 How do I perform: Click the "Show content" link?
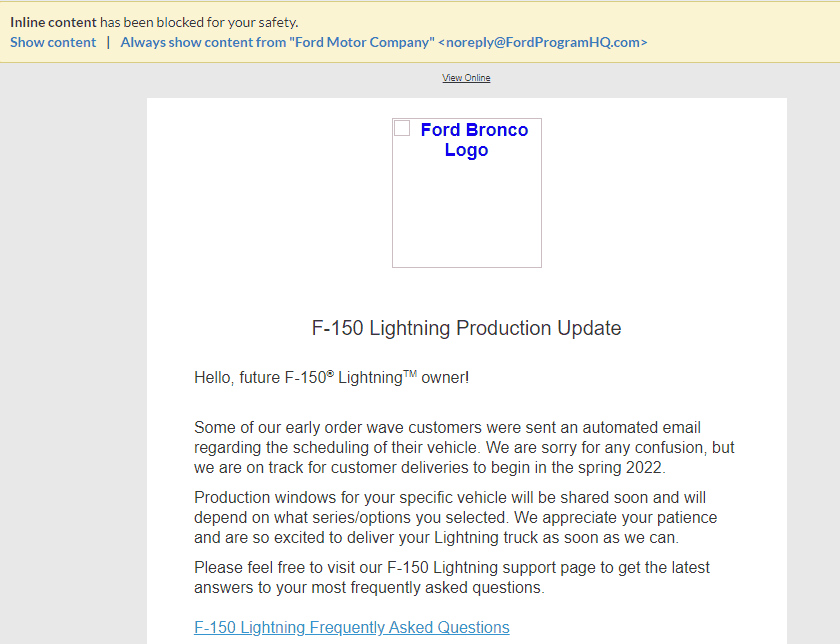point(53,42)
